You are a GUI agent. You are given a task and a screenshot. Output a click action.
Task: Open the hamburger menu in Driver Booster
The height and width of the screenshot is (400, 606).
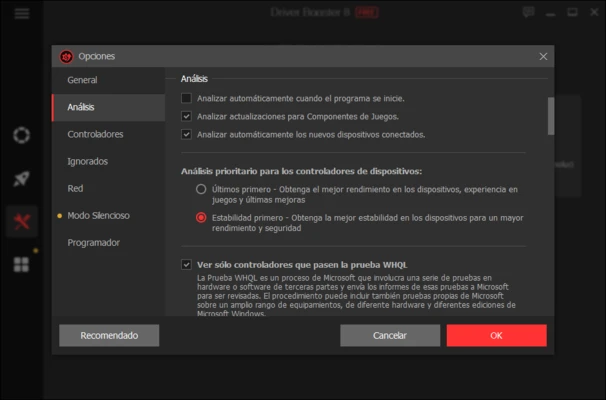(x=22, y=14)
